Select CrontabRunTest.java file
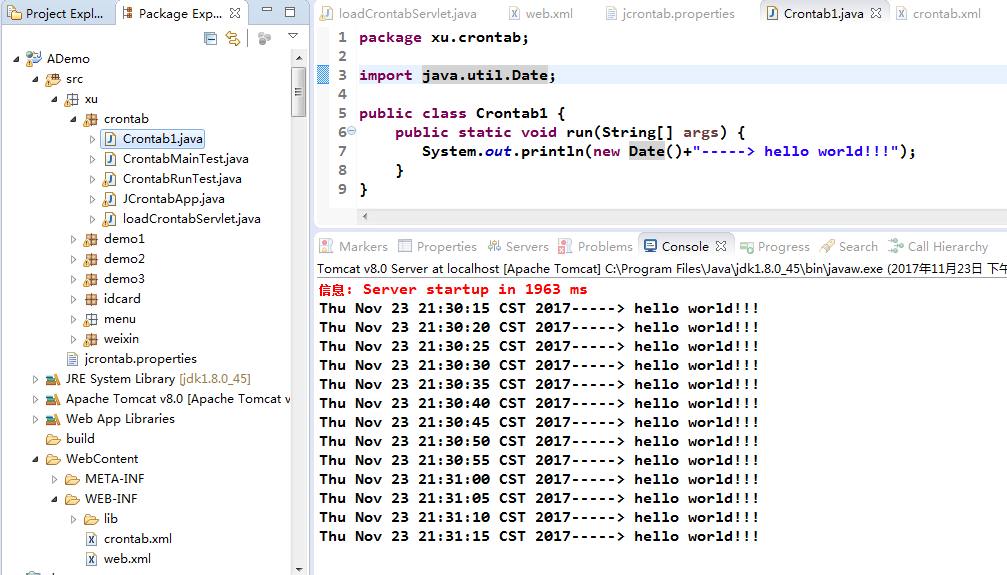Screen dimensions: 1007x575 point(182,179)
